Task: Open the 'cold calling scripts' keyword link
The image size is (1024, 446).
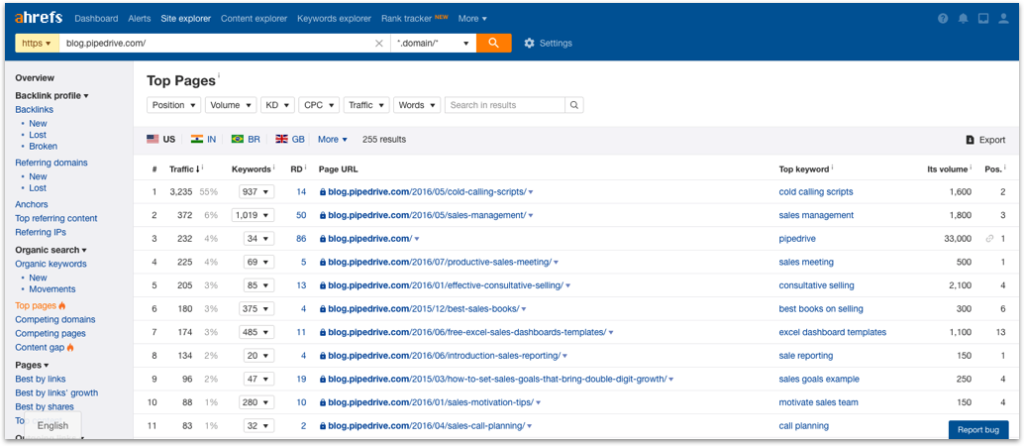Action: pos(816,192)
